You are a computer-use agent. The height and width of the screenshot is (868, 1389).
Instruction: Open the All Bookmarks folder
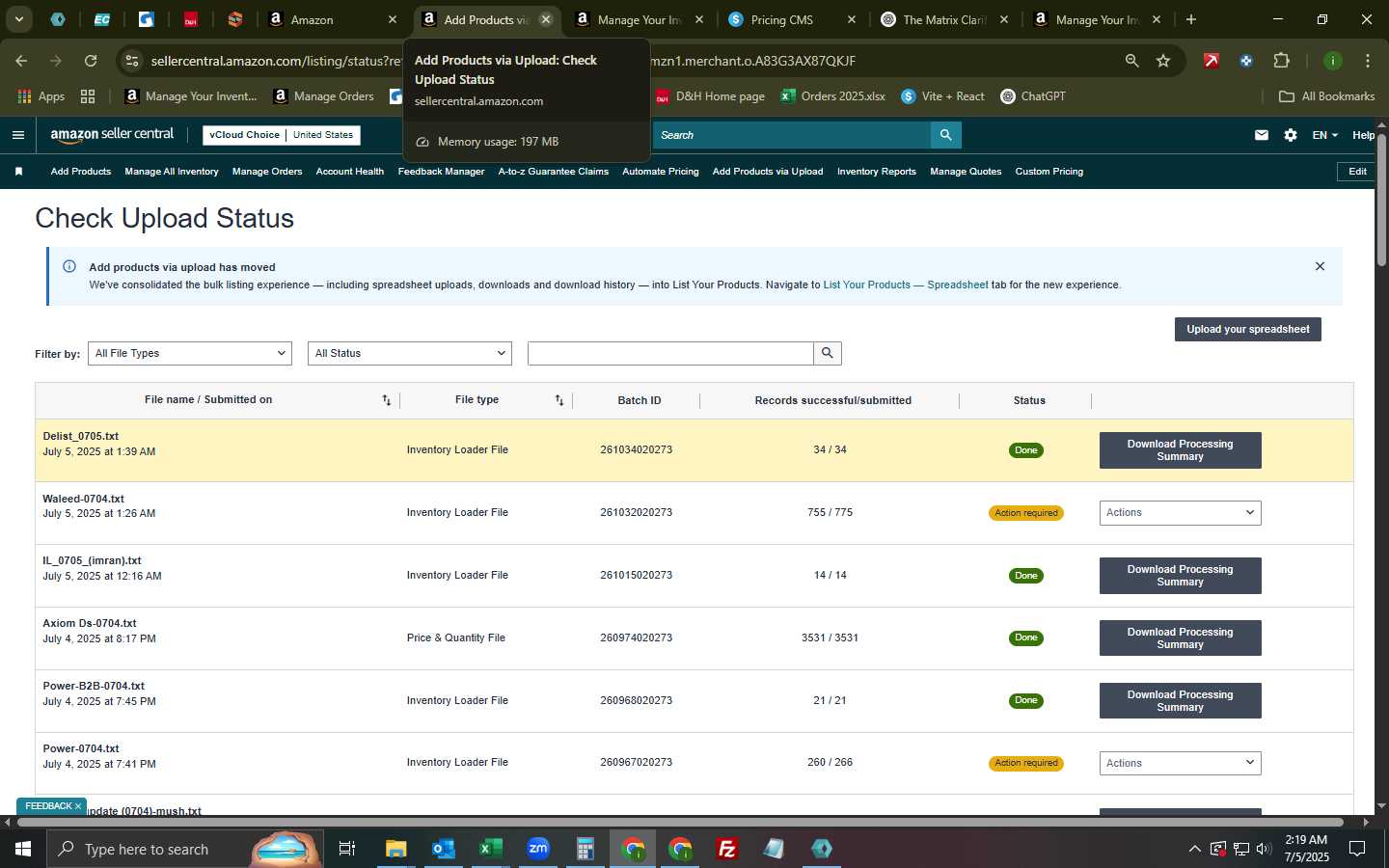click(x=1326, y=96)
